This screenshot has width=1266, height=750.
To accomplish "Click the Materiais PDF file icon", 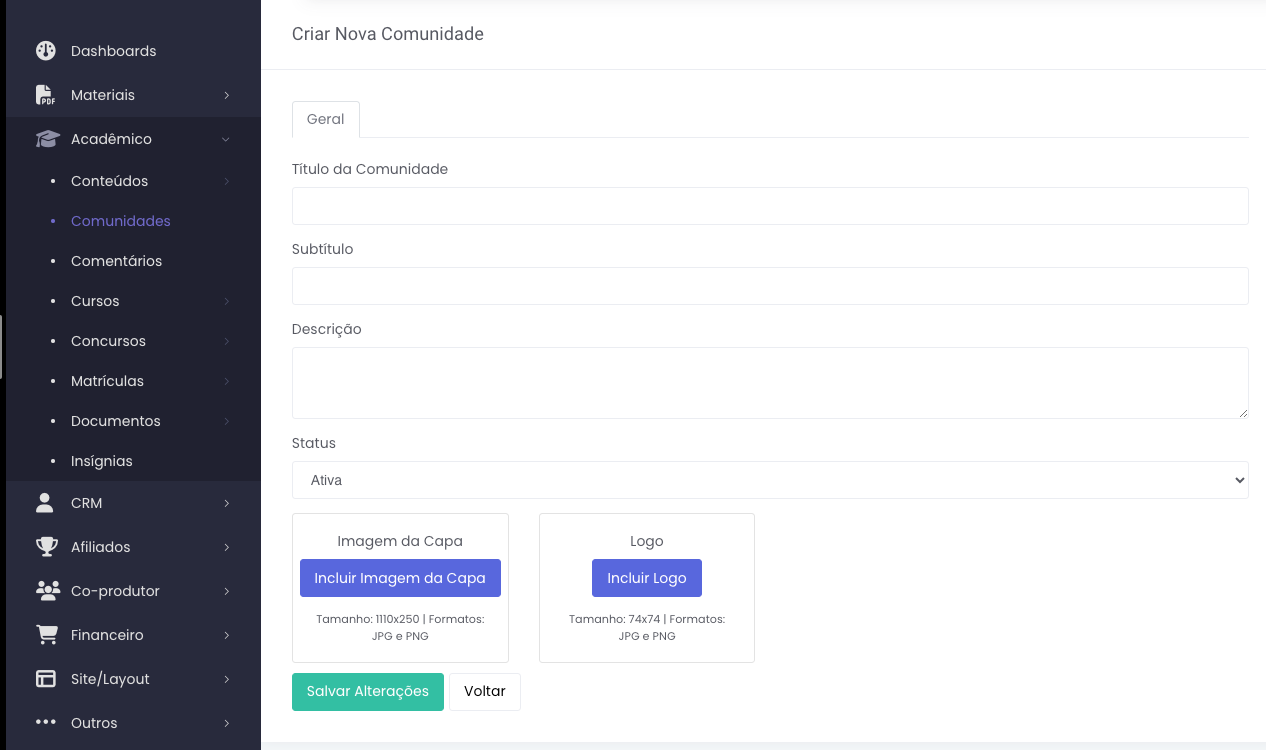I will (46, 95).
